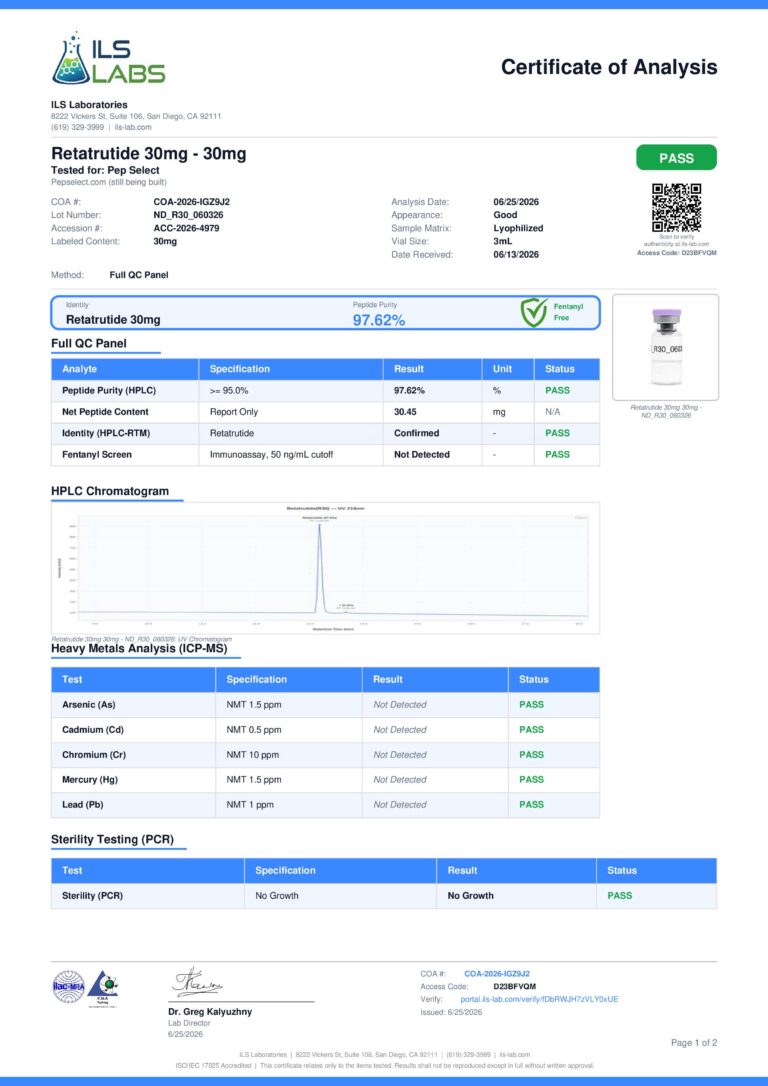Select the Retatrutide 30mg - 30mg heading
768x1086 pixels.
point(149,154)
